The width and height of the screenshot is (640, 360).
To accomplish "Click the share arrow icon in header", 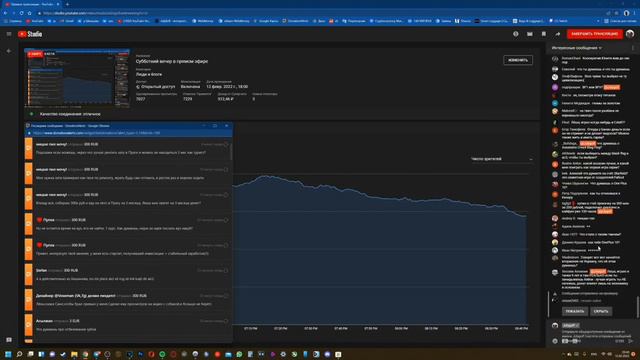I will [x=558, y=34].
